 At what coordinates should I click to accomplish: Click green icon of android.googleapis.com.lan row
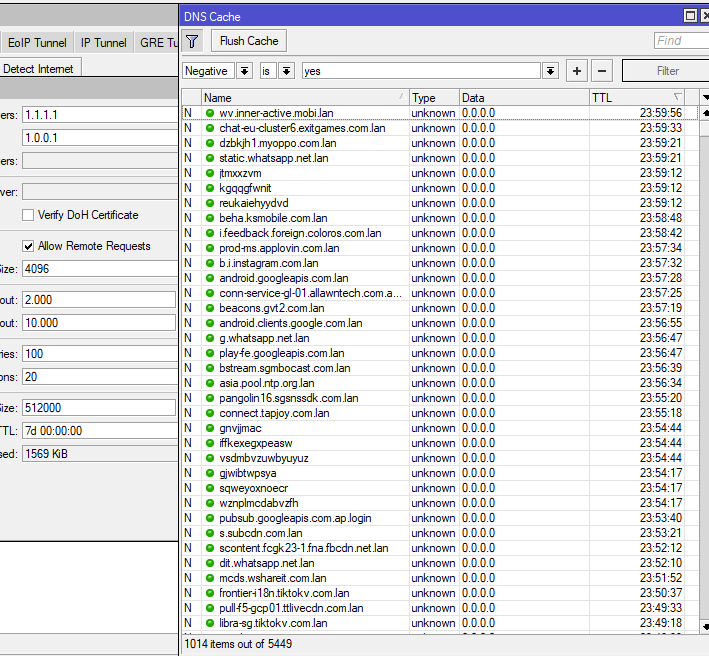tap(210, 278)
